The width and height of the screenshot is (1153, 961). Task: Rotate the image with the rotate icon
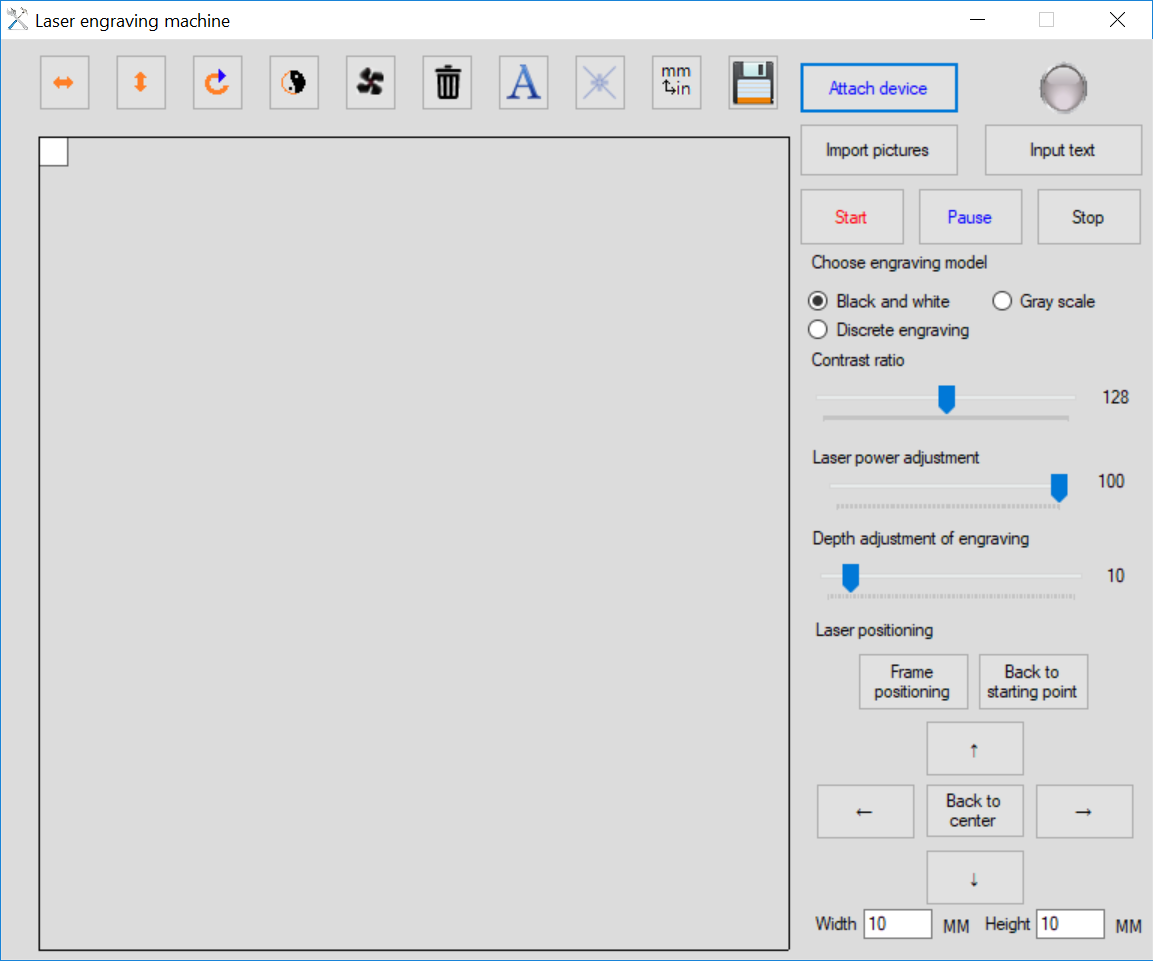(218, 82)
